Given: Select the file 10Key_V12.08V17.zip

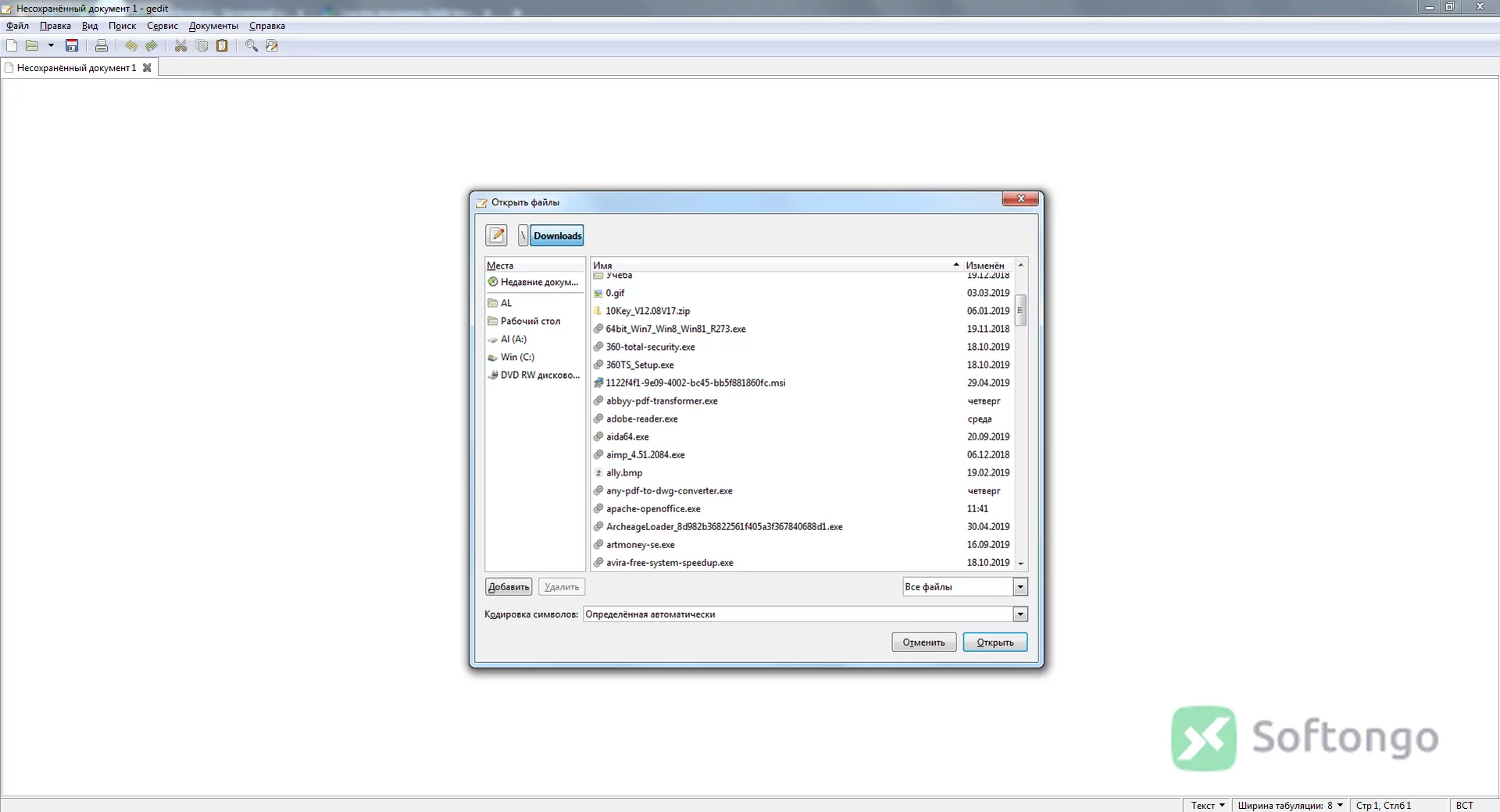Looking at the screenshot, I should 802,311.
